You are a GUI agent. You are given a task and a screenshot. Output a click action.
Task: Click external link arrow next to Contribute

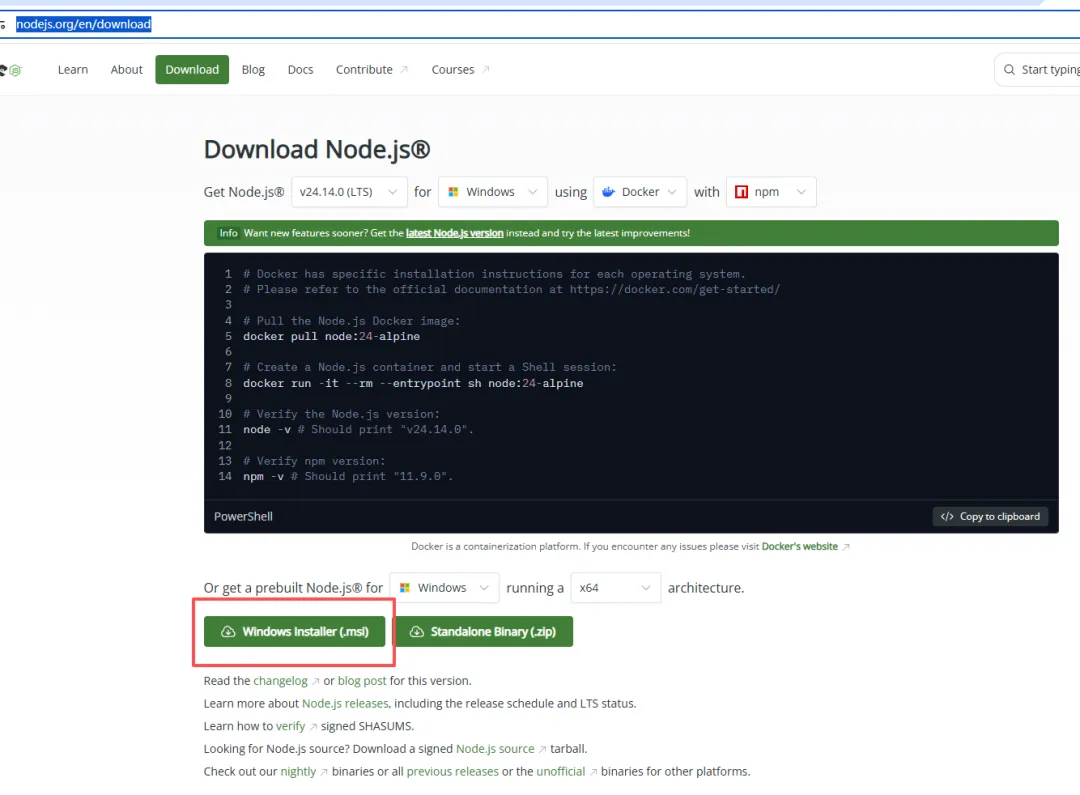coord(404,70)
